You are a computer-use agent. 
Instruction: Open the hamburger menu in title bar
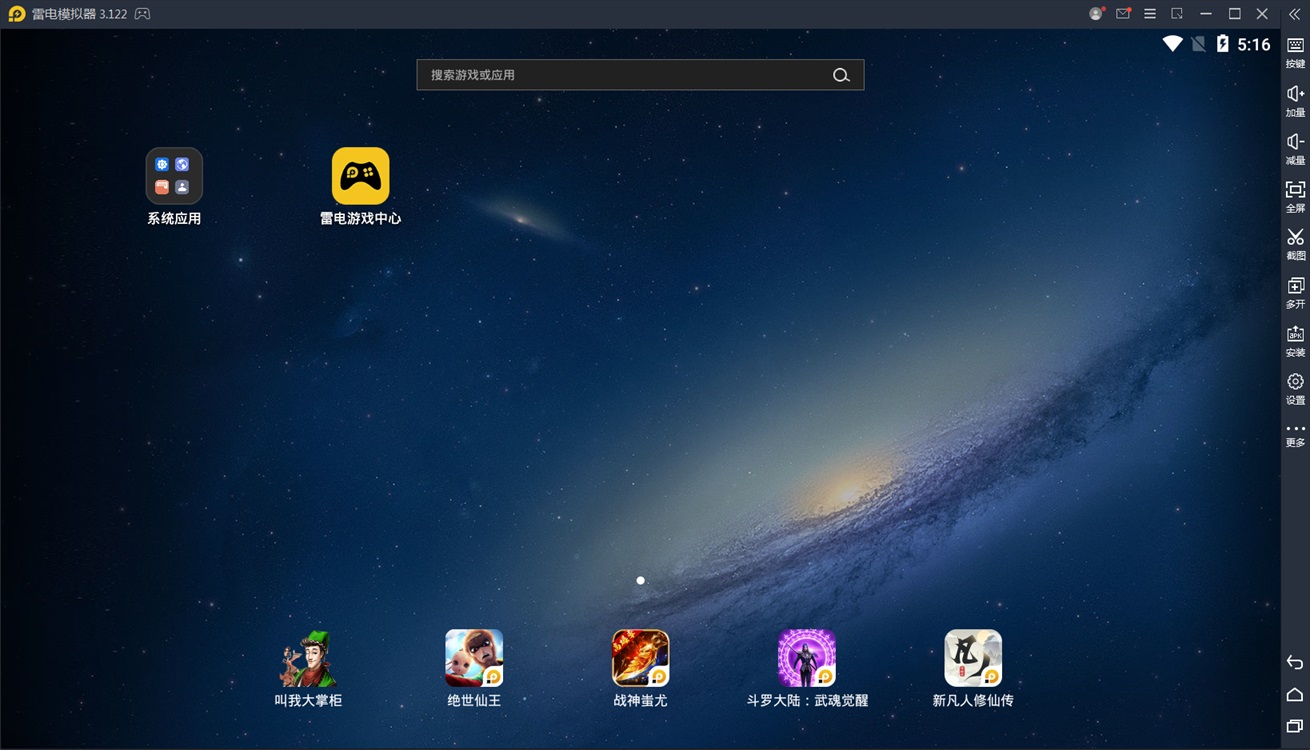tap(1150, 14)
